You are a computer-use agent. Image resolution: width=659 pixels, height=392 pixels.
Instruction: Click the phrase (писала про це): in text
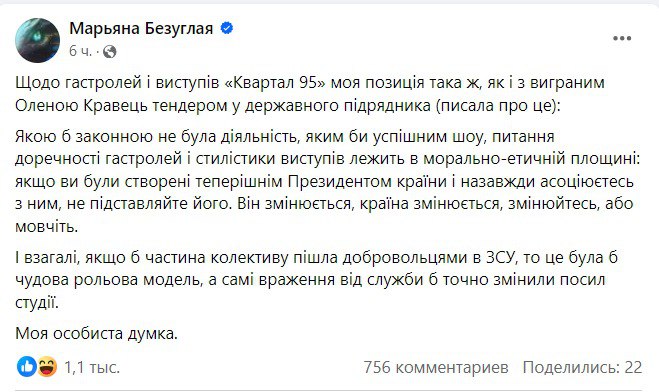(498, 105)
